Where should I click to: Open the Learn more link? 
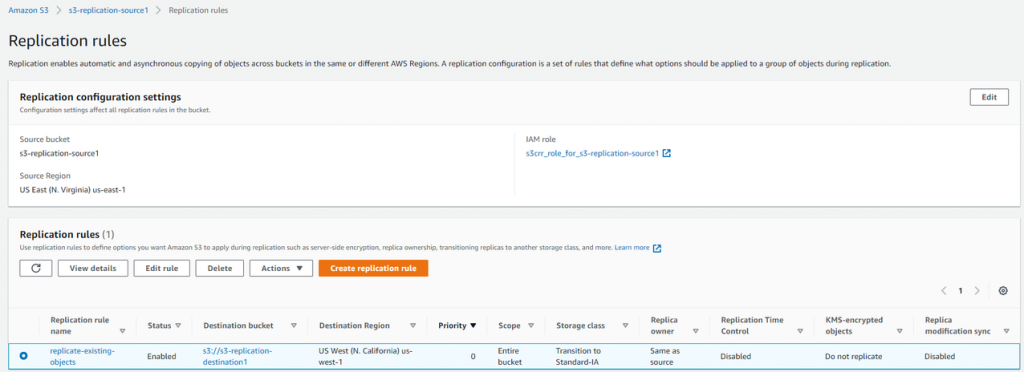(632, 248)
